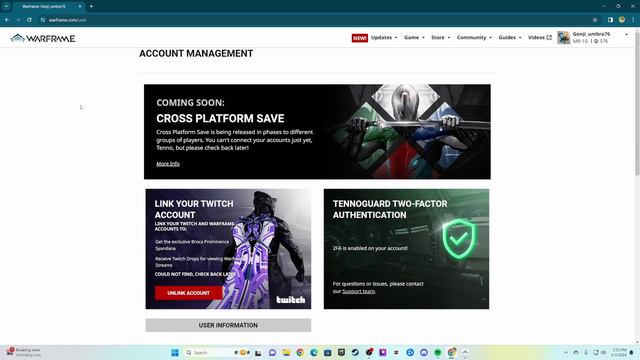Viewport: 640px width, 360px height.
Task: Open the notification bell in taskbar
Action: pos(632,352)
